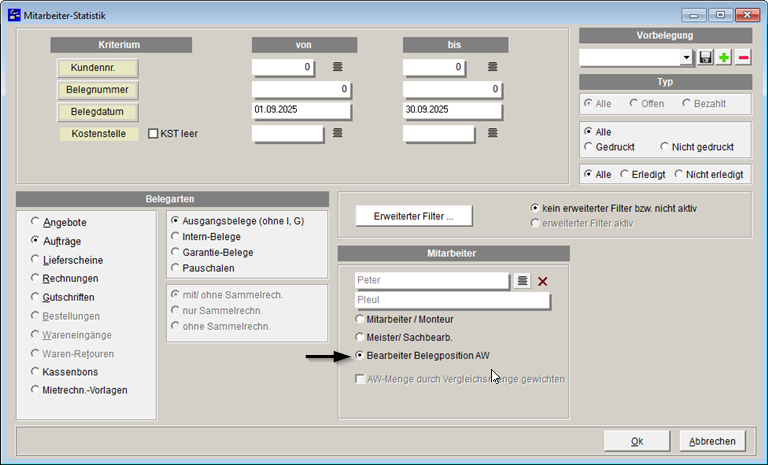This screenshot has width=768, height=465.
Task: Select kein erweiterter Filter bzw. nicht aktiv
Action: coord(614,208)
